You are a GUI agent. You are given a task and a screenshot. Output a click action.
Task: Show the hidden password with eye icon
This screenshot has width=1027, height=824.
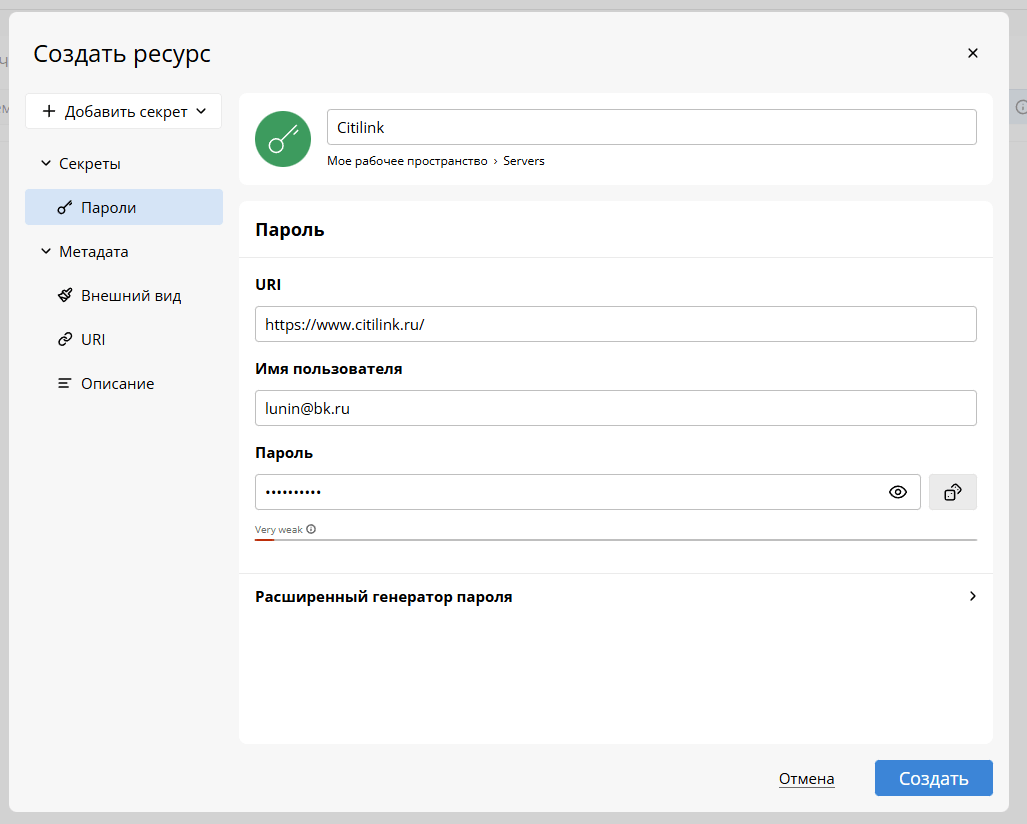pyautogui.click(x=897, y=492)
